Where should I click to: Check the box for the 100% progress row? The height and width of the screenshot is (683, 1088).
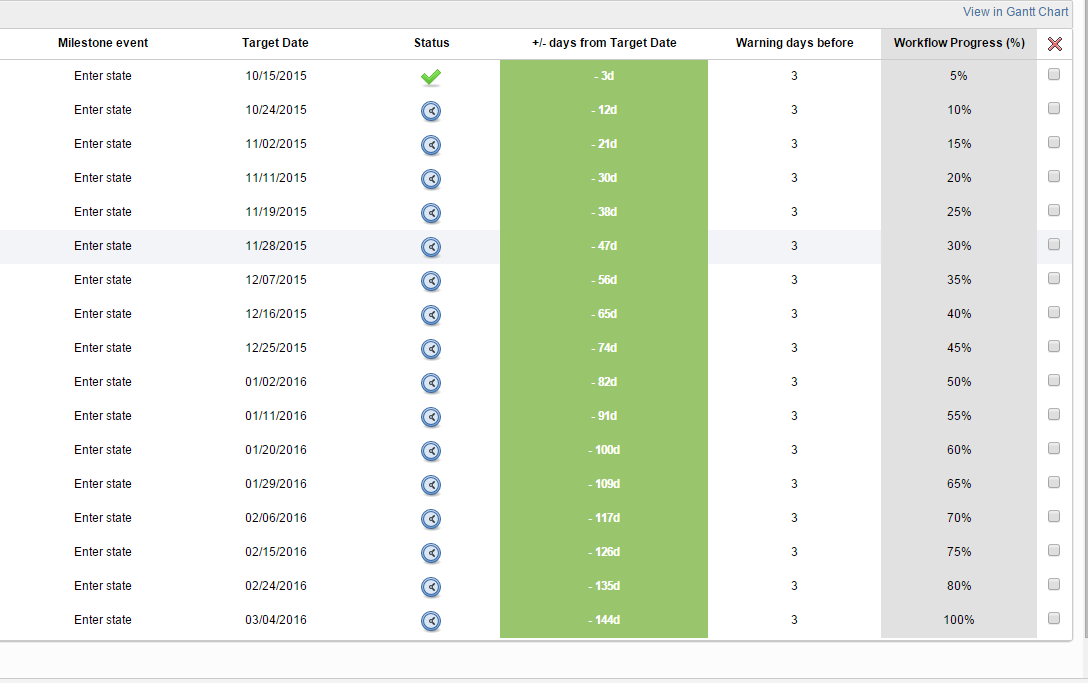(x=1053, y=618)
